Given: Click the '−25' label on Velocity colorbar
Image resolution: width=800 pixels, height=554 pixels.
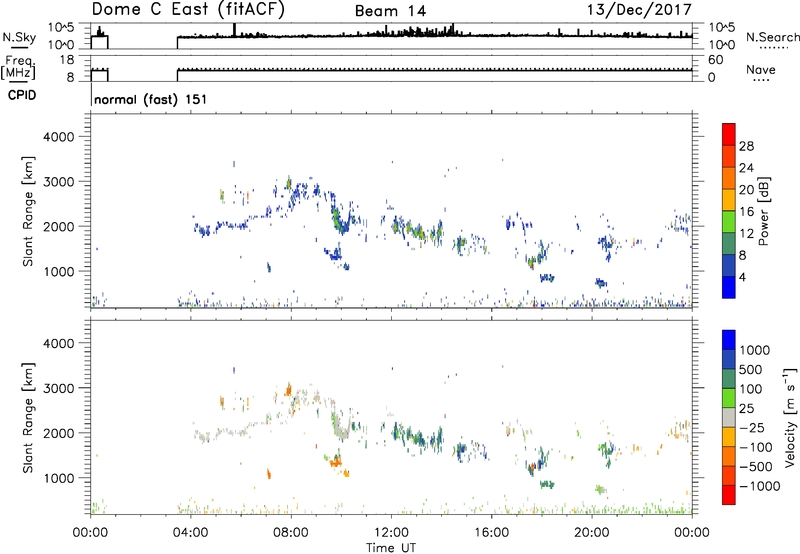Looking at the screenshot, I should pos(752,427).
